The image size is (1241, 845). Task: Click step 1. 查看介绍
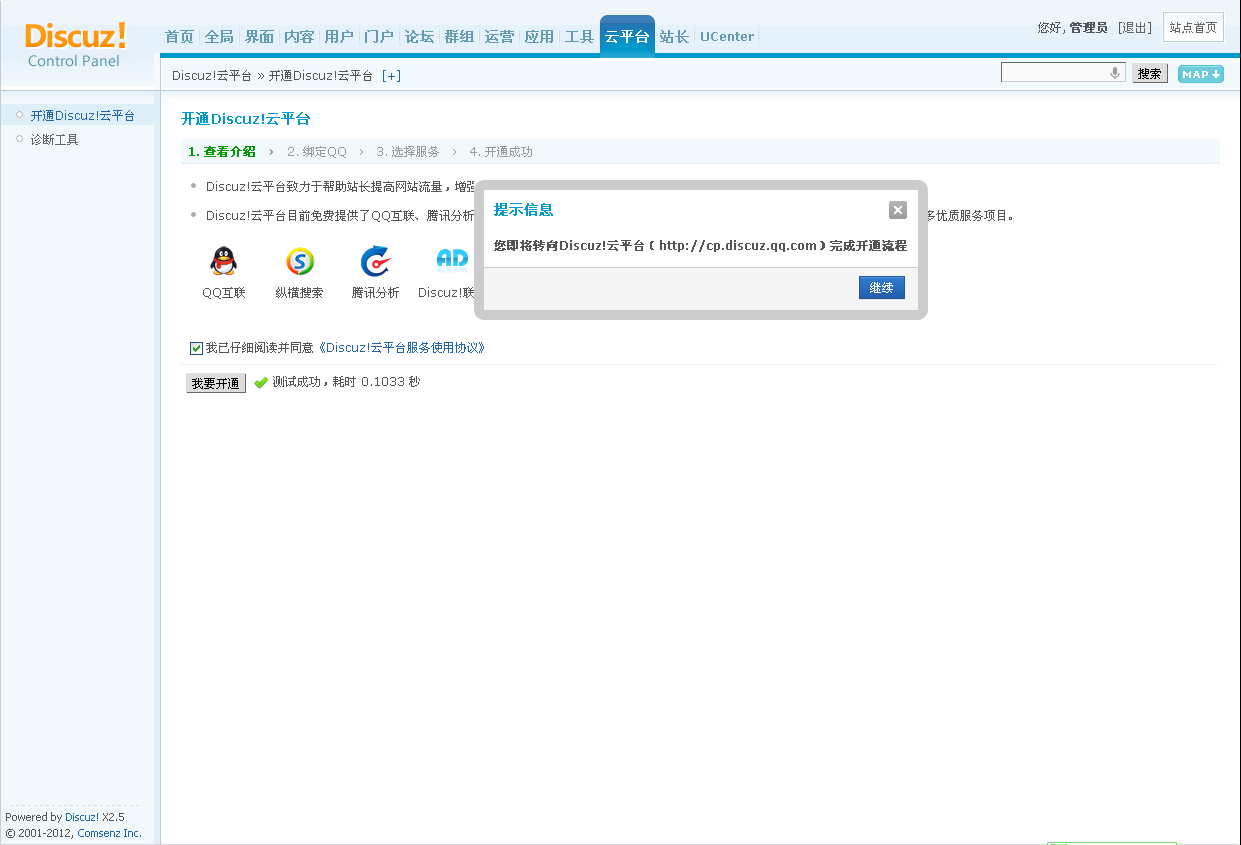coord(222,152)
